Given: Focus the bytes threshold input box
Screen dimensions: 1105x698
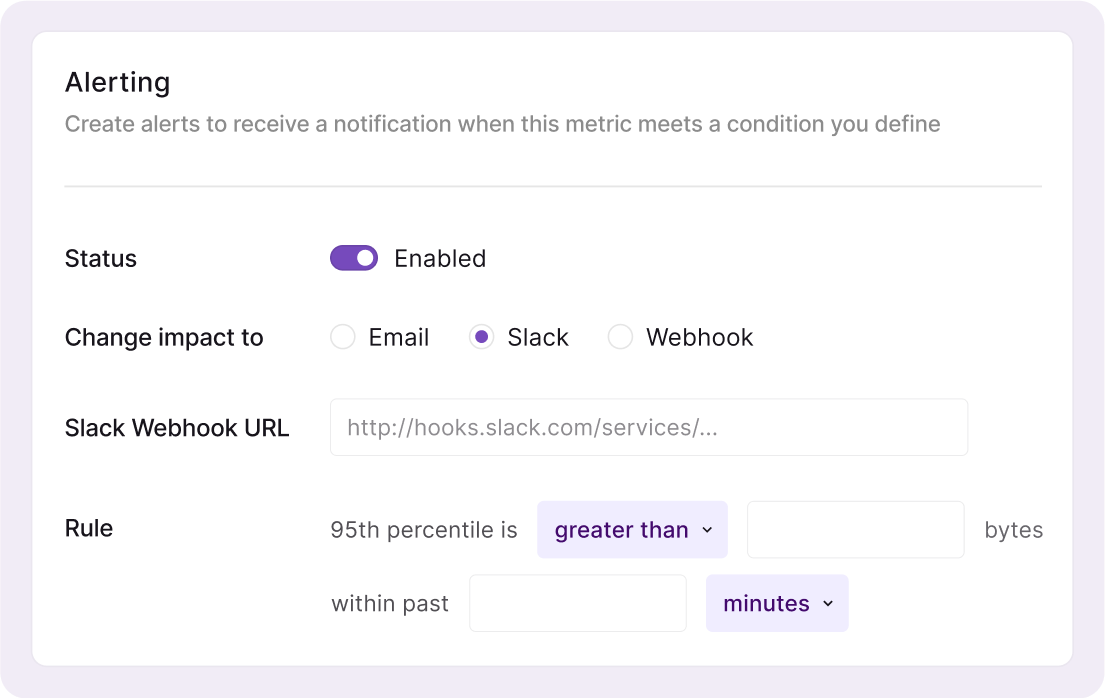Looking at the screenshot, I should coord(855,530).
